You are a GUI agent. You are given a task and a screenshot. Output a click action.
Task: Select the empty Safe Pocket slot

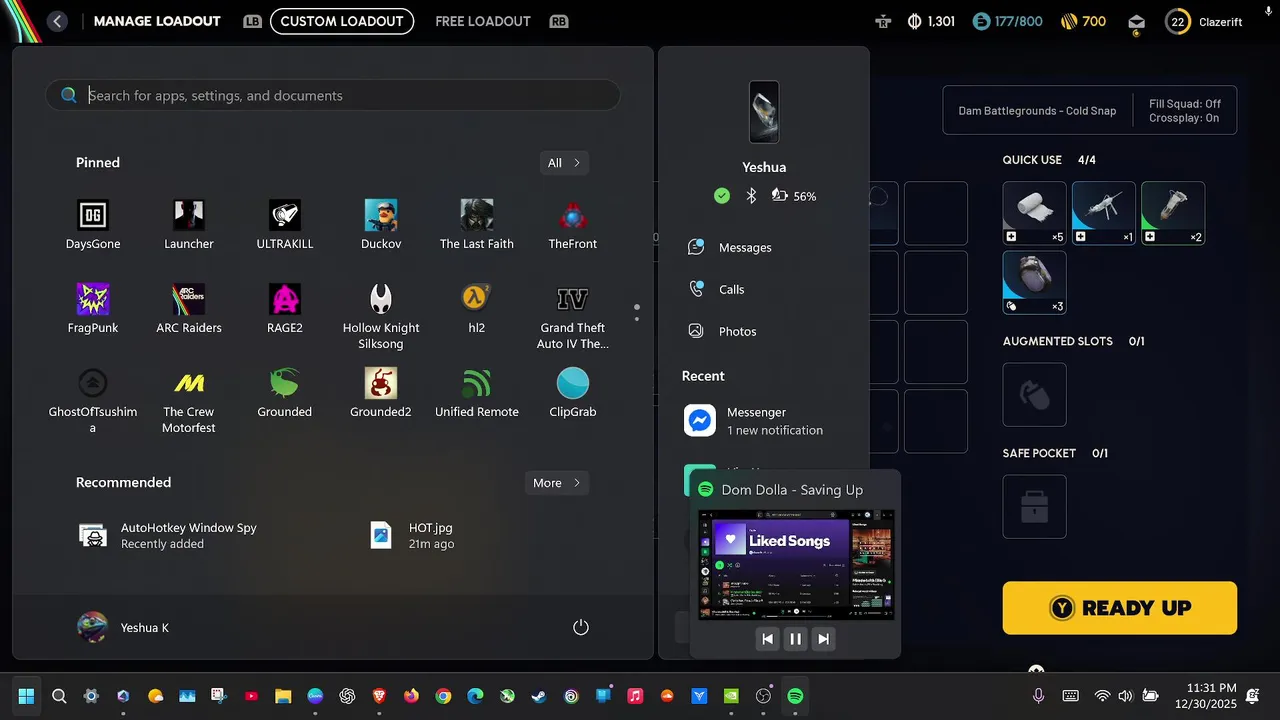click(x=1034, y=507)
